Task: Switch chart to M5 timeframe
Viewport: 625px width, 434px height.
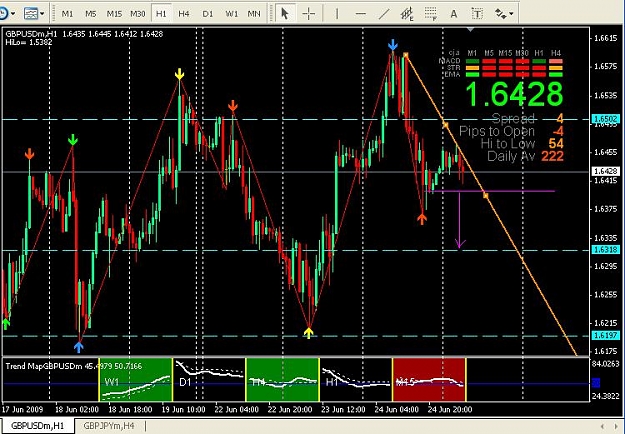Action: point(90,14)
